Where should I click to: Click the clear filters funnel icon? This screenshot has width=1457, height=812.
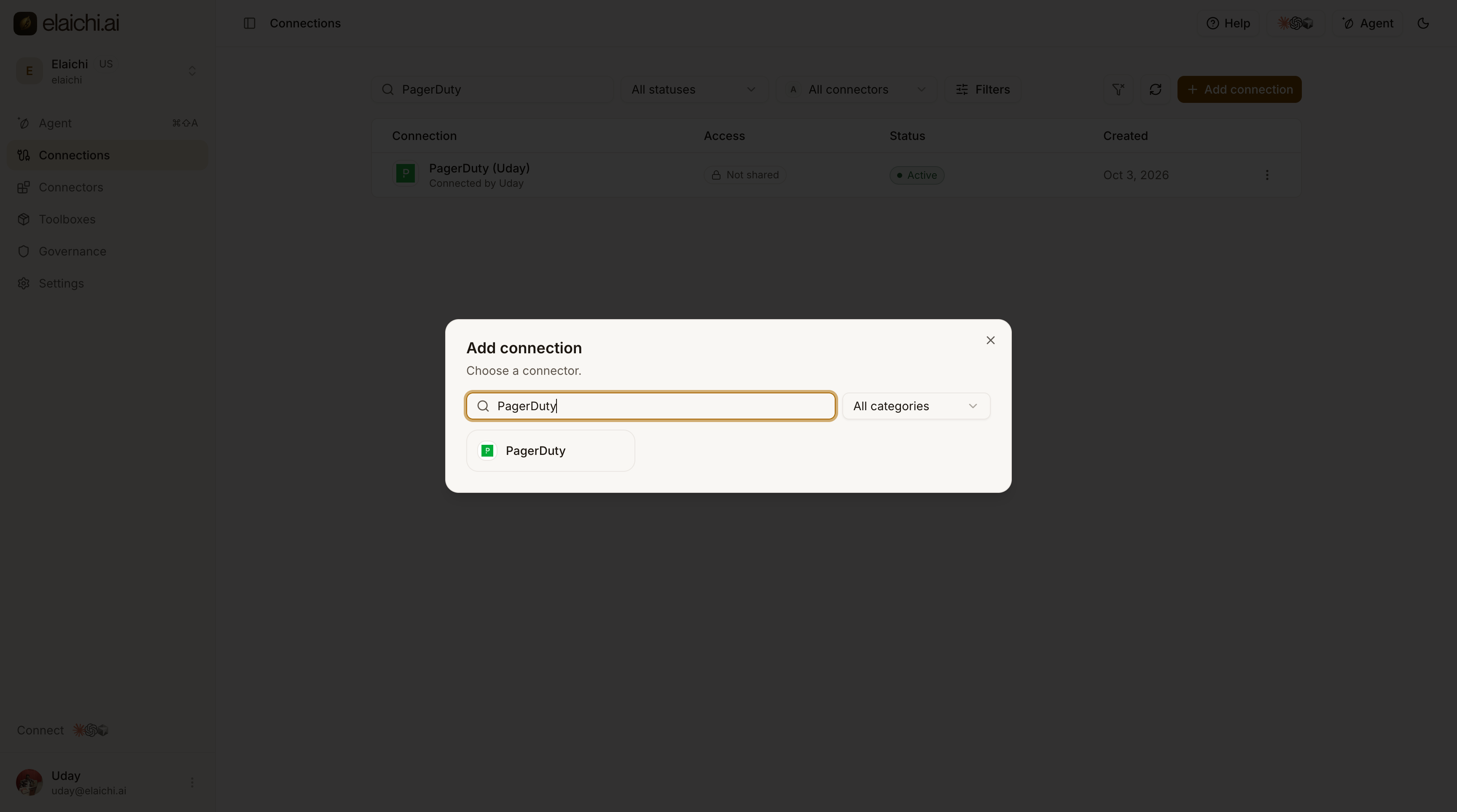point(1118,89)
